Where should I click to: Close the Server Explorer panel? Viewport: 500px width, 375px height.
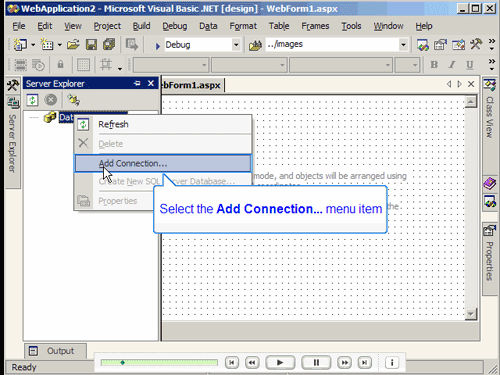(x=151, y=83)
